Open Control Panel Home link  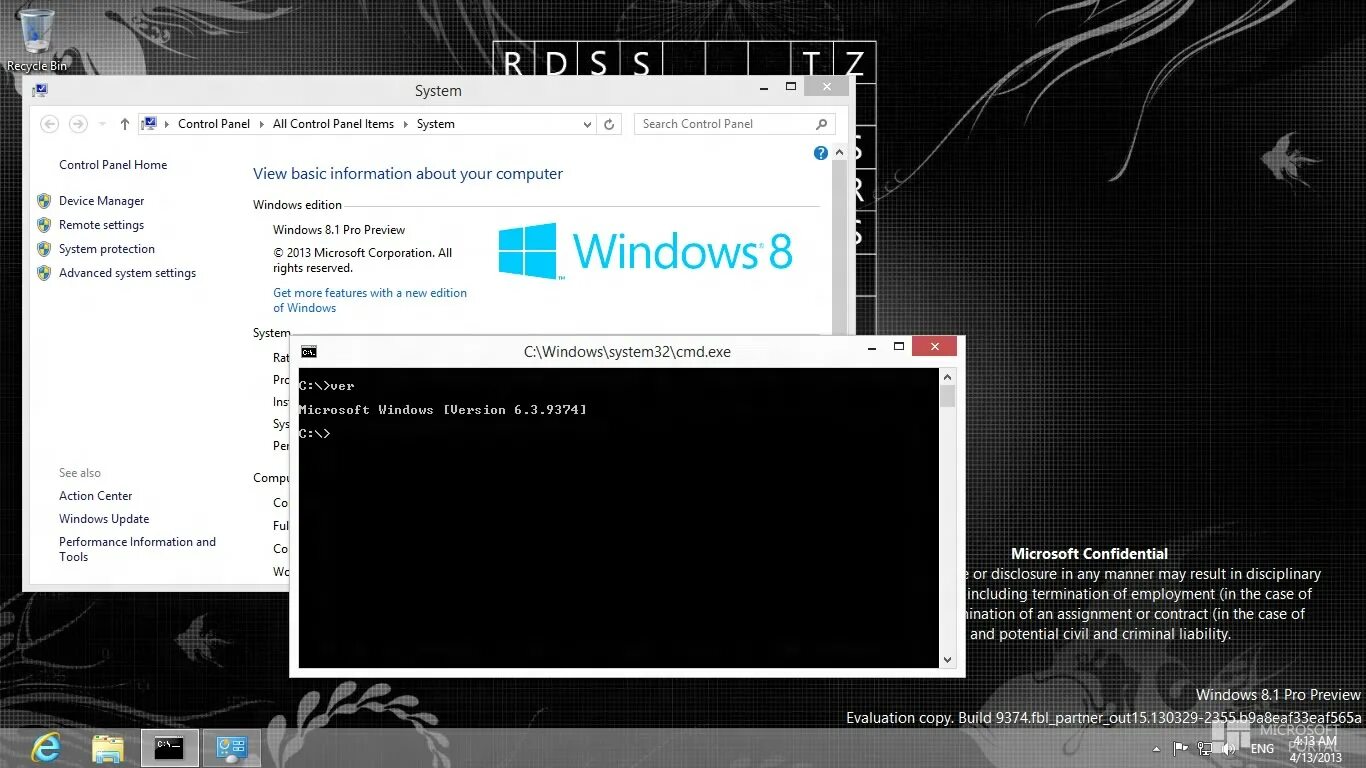pos(113,165)
